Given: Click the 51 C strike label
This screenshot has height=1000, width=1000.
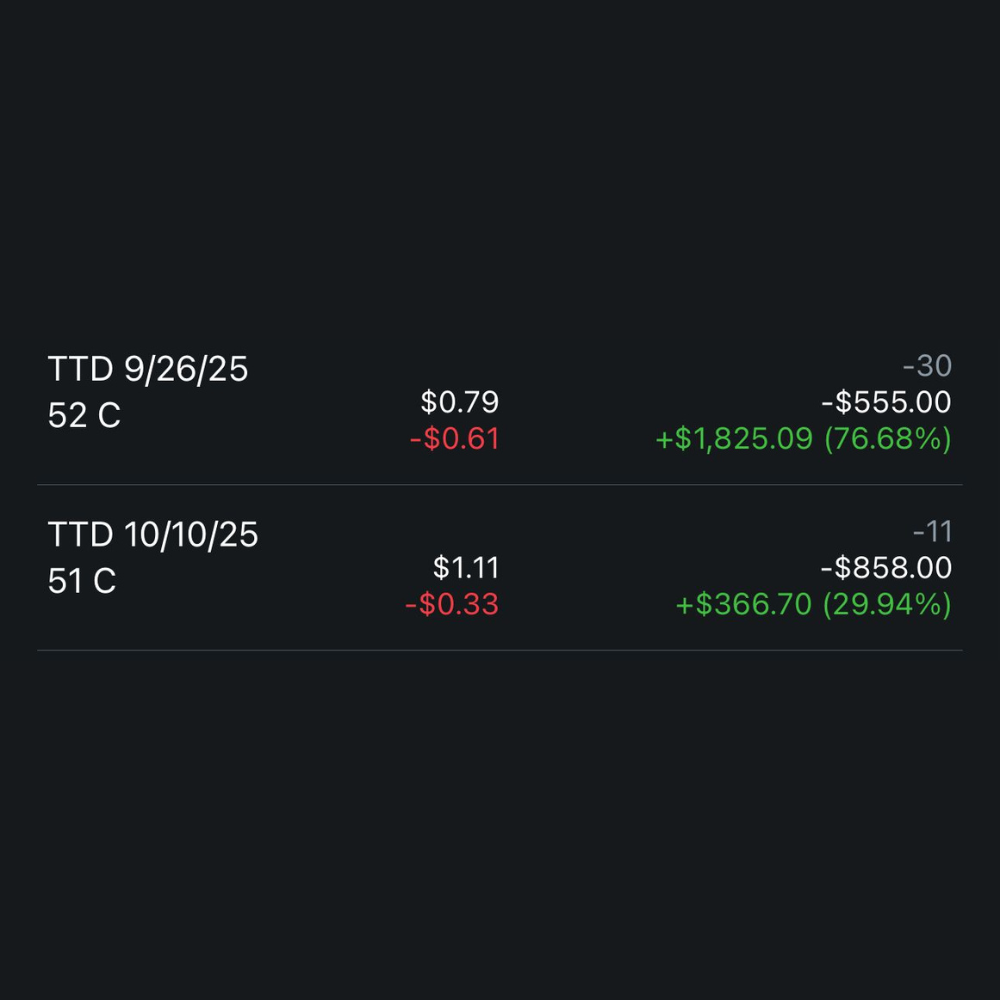Looking at the screenshot, I should pyautogui.click(x=82, y=580).
